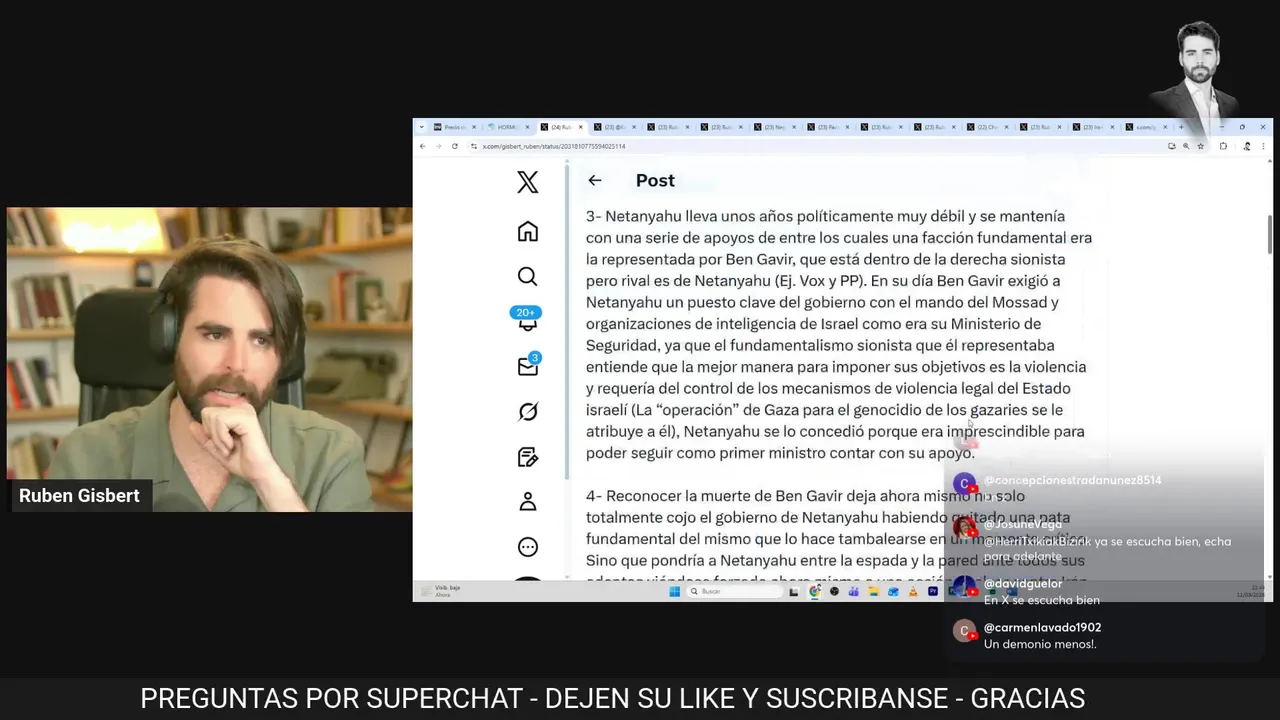1280x720 pixels.
Task: Open the Lists icon in the X sidebar
Action: click(x=528, y=457)
